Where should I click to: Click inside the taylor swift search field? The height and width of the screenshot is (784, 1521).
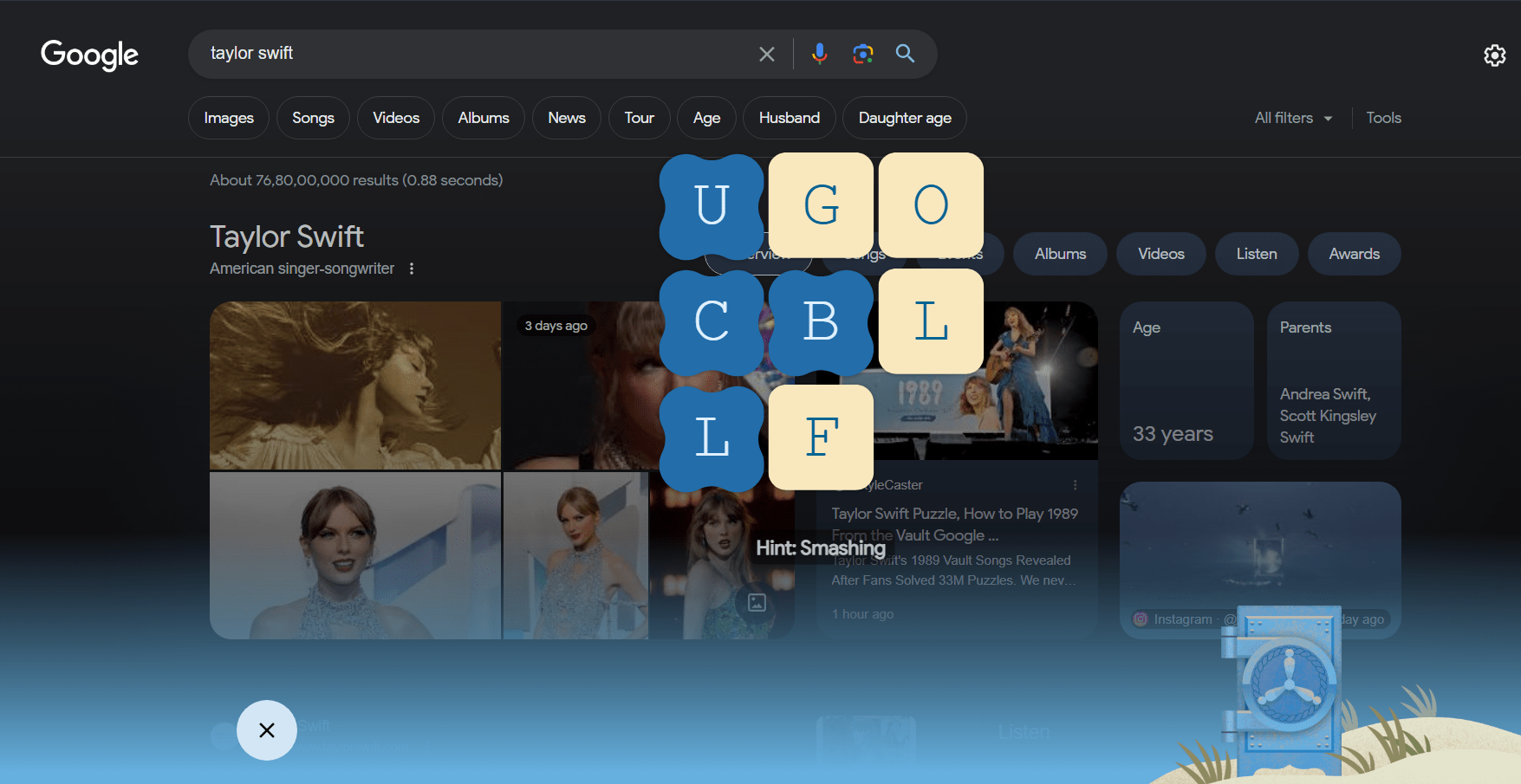coord(477,54)
